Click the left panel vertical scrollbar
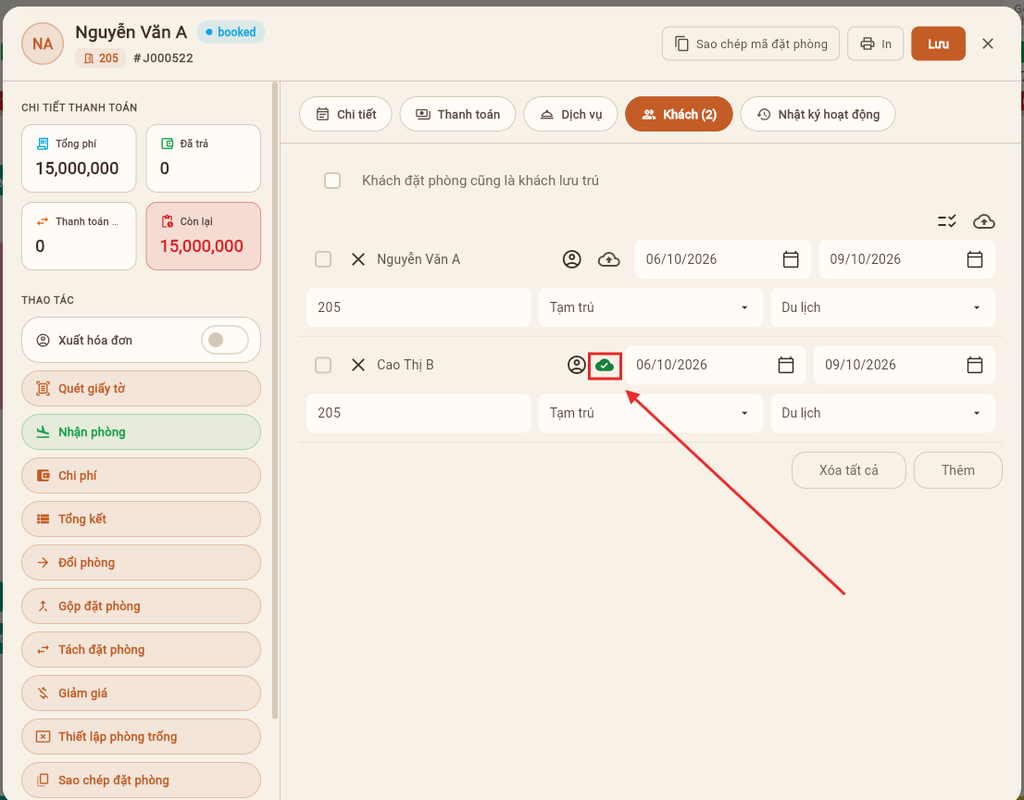Image resolution: width=1024 pixels, height=800 pixels. coord(275,400)
